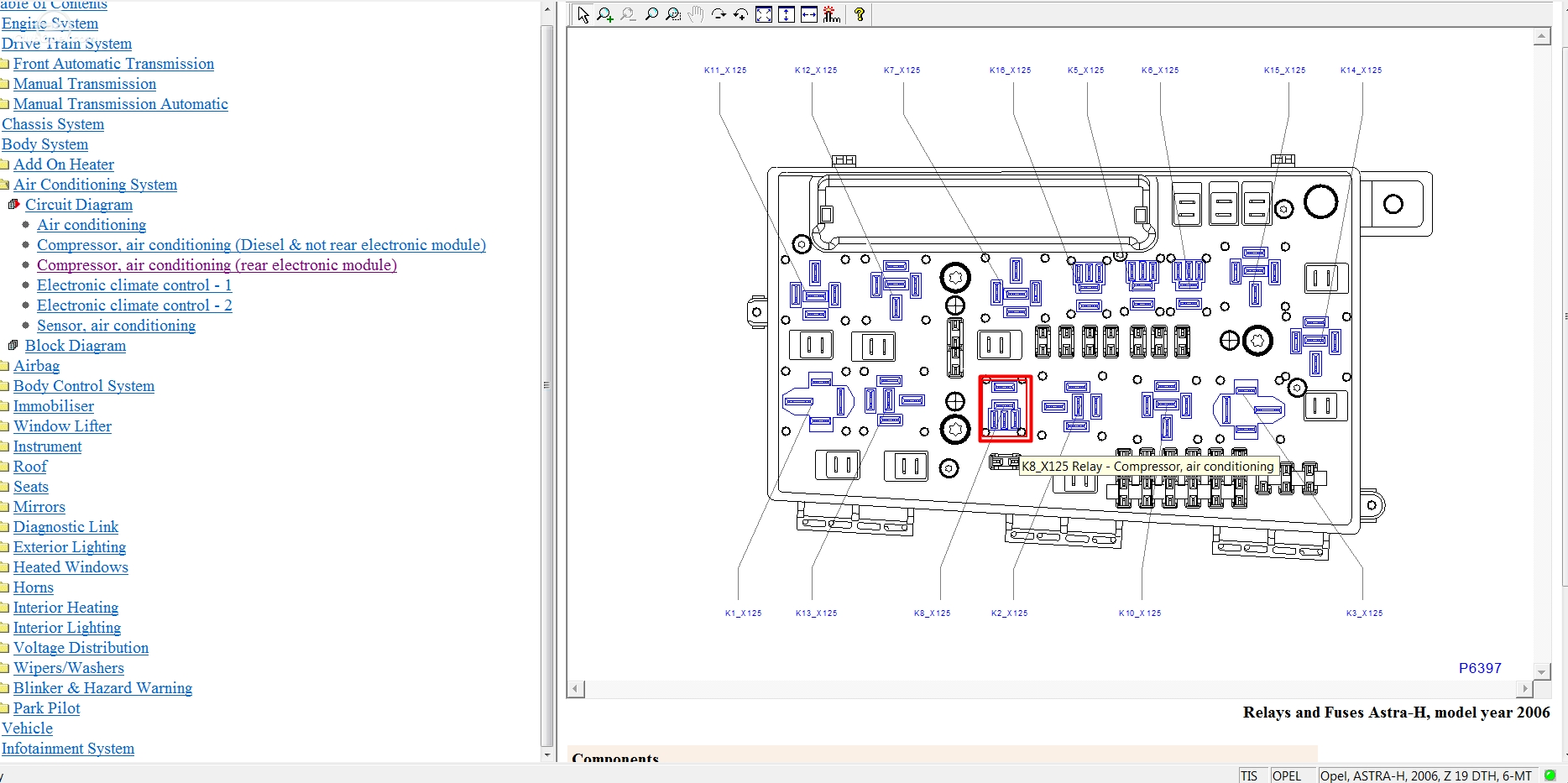This screenshot has height=783, width=1568.
Task: Go to Drive Train System section
Action: pyautogui.click(x=66, y=44)
